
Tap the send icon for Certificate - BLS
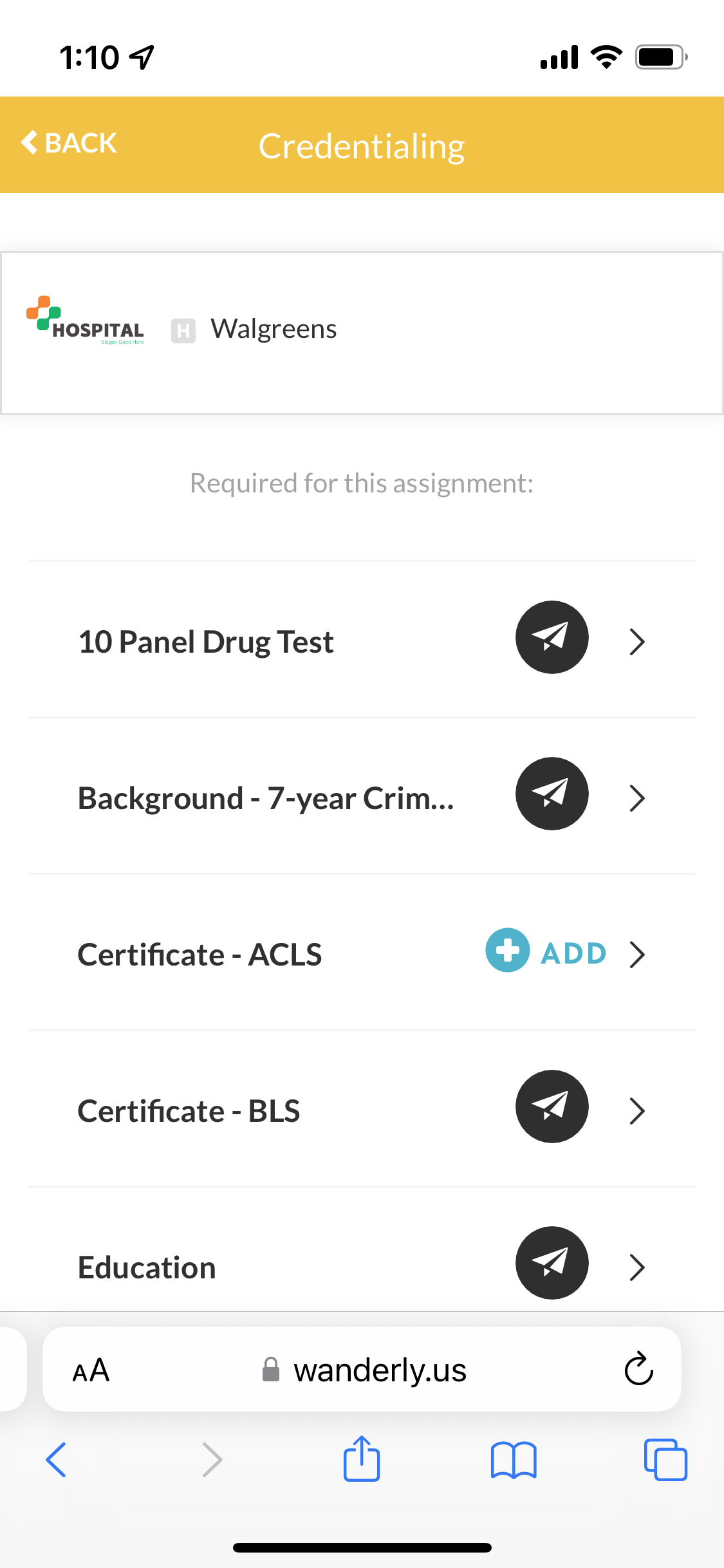552,1106
